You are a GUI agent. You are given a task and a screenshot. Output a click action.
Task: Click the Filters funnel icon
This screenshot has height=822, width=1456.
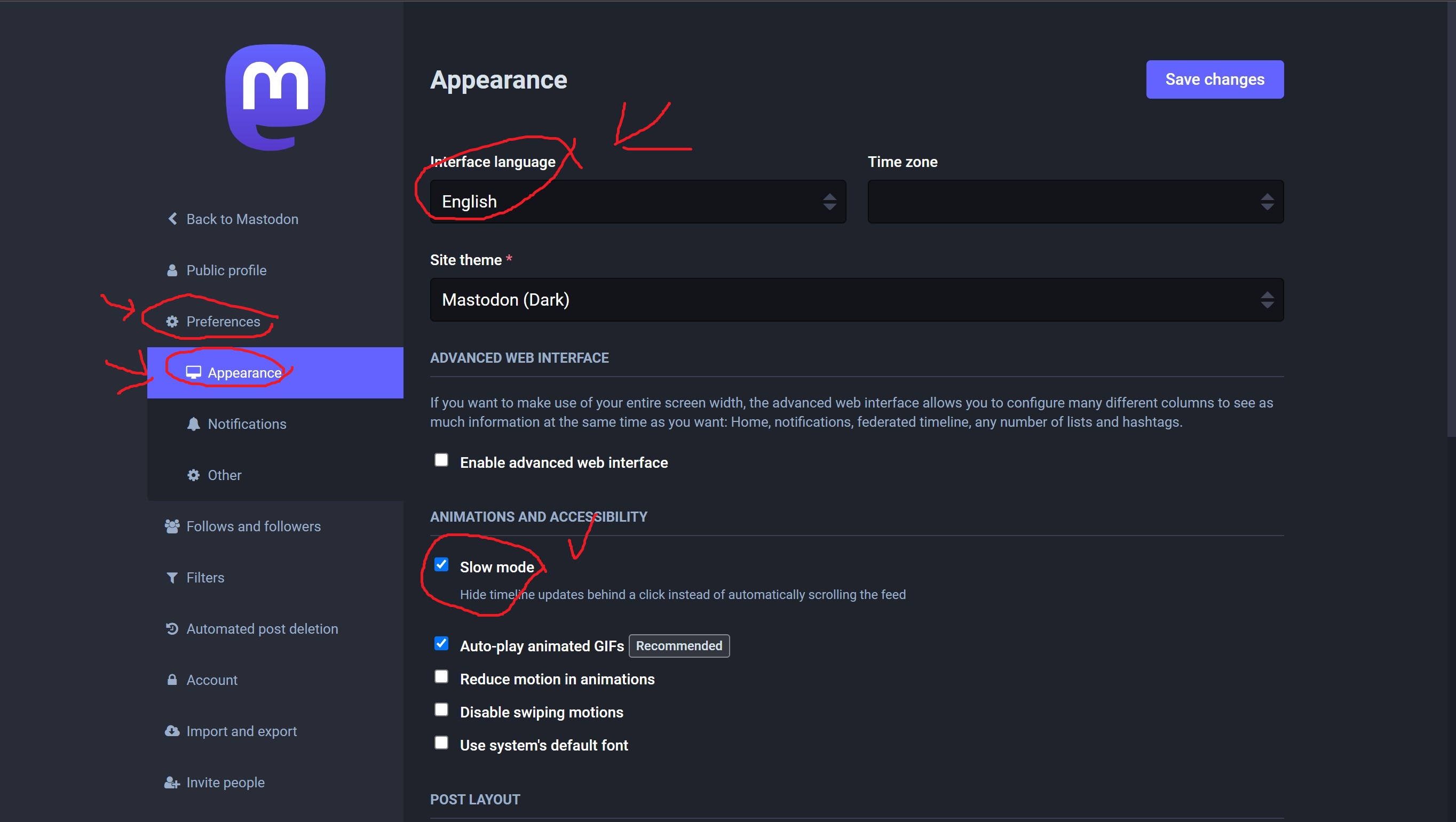[172, 578]
